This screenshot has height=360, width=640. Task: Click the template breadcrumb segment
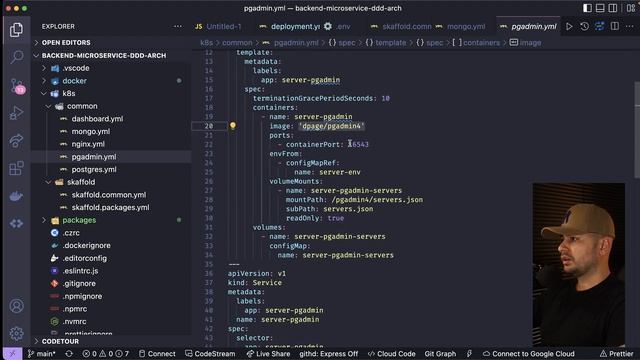point(391,42)
